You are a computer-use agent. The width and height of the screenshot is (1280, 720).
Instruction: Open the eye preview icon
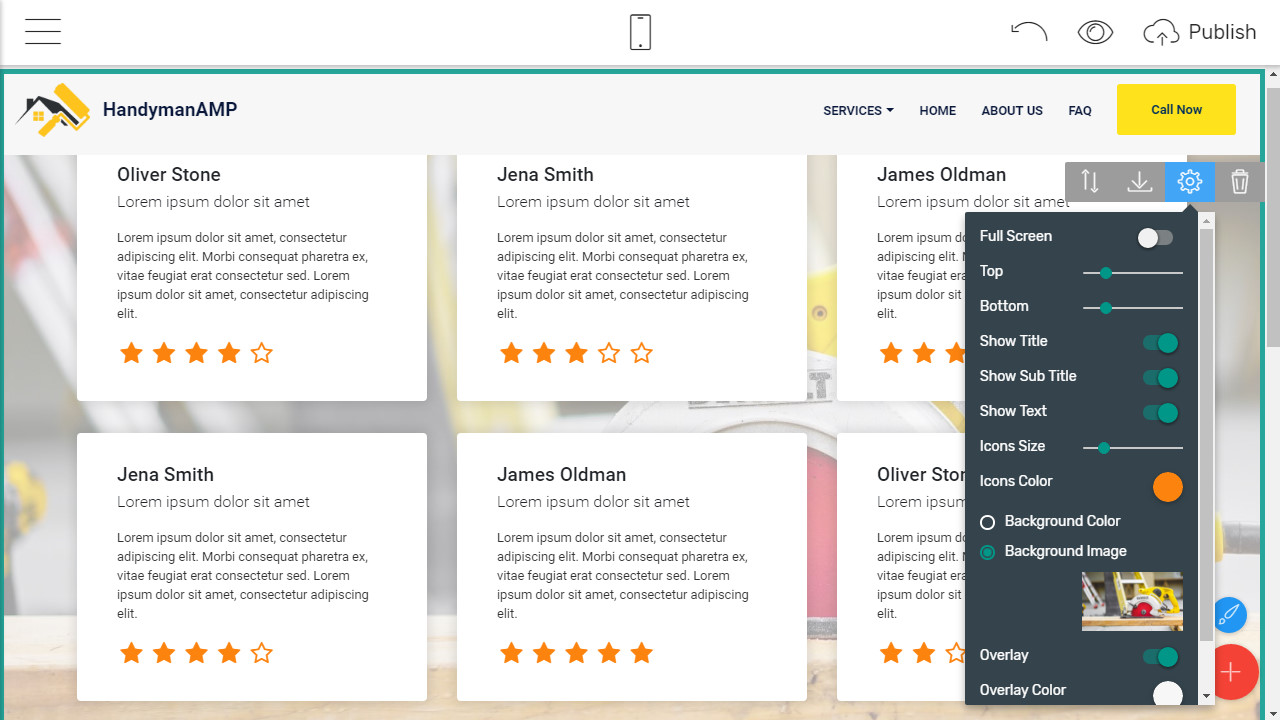tap(1095, 32)
